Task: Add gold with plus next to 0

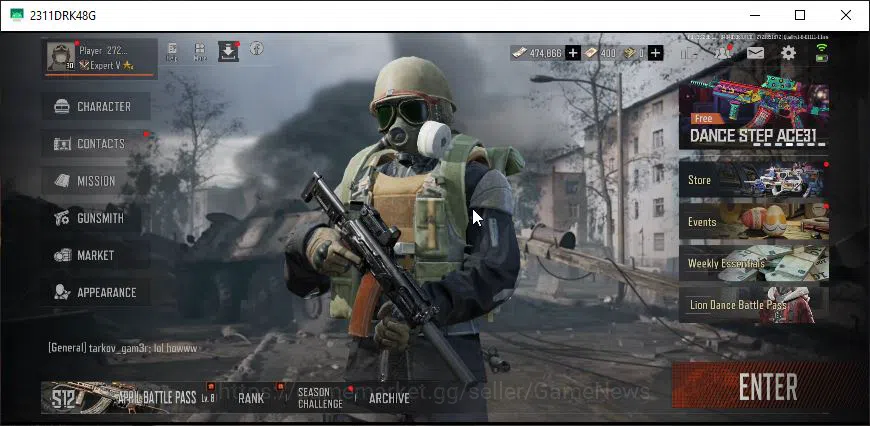Action: point(656,53)
